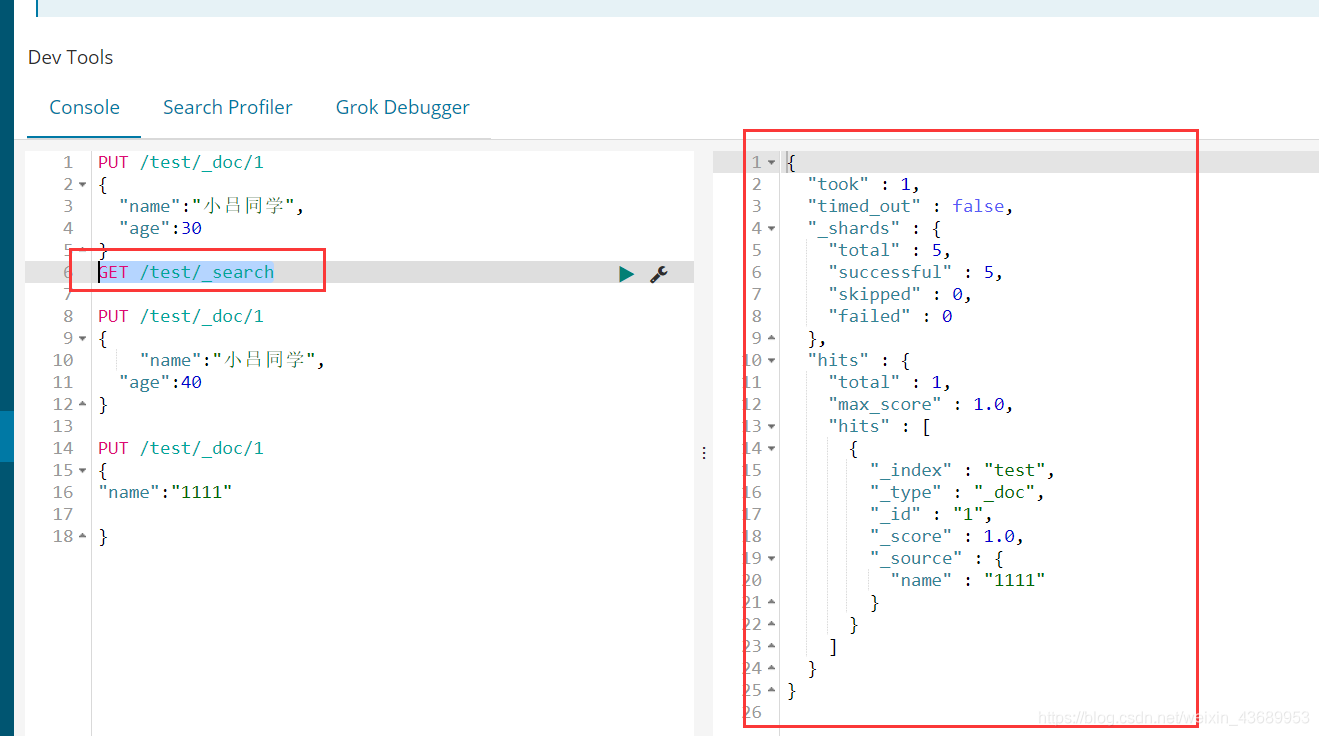This screenshot has height=736, width=1319.
Task: Collapse the request body on editor line 15
Action: click(x=82, y=470)
